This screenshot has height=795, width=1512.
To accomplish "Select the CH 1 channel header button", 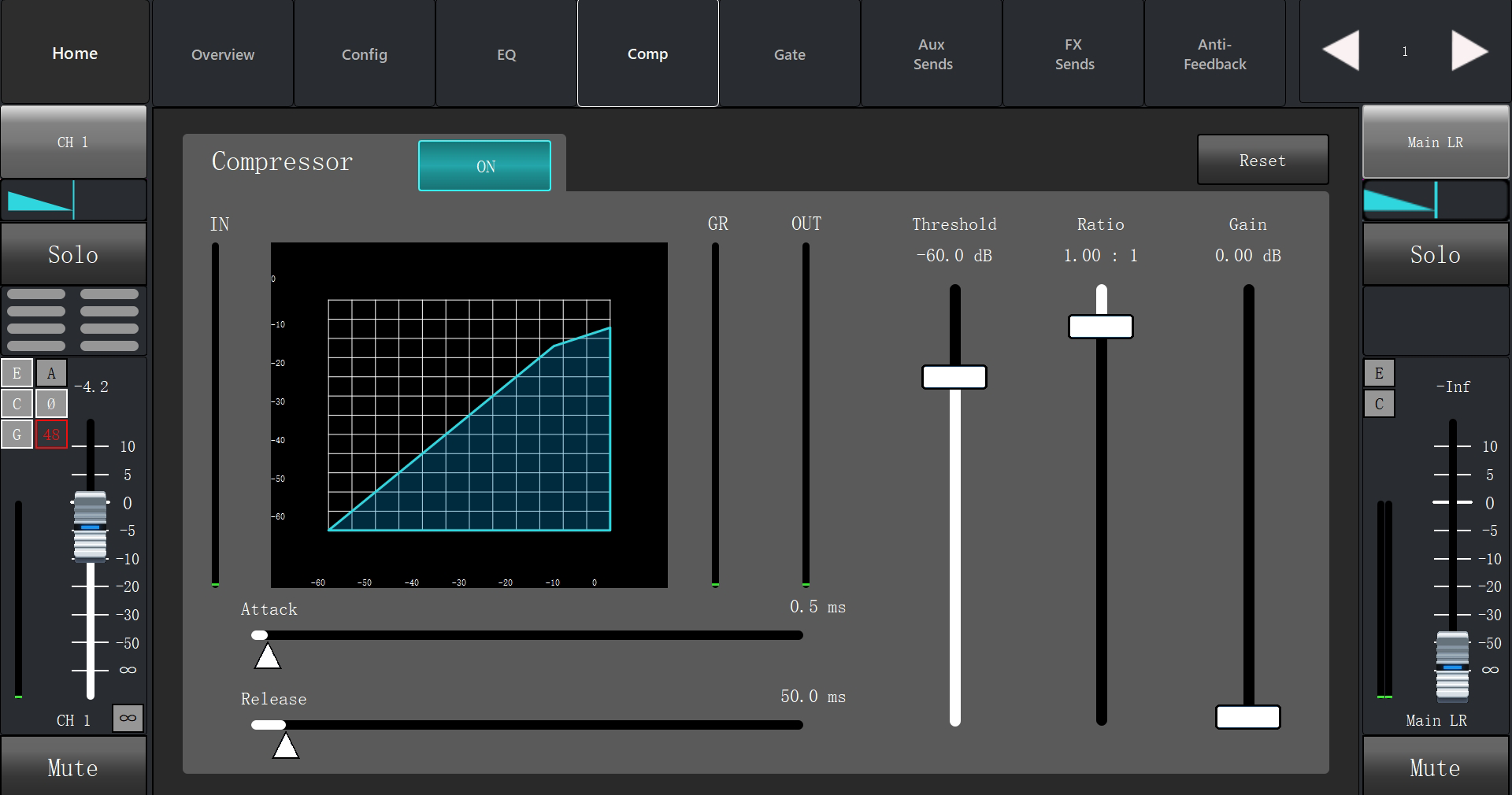I will [x=73, y=142].
